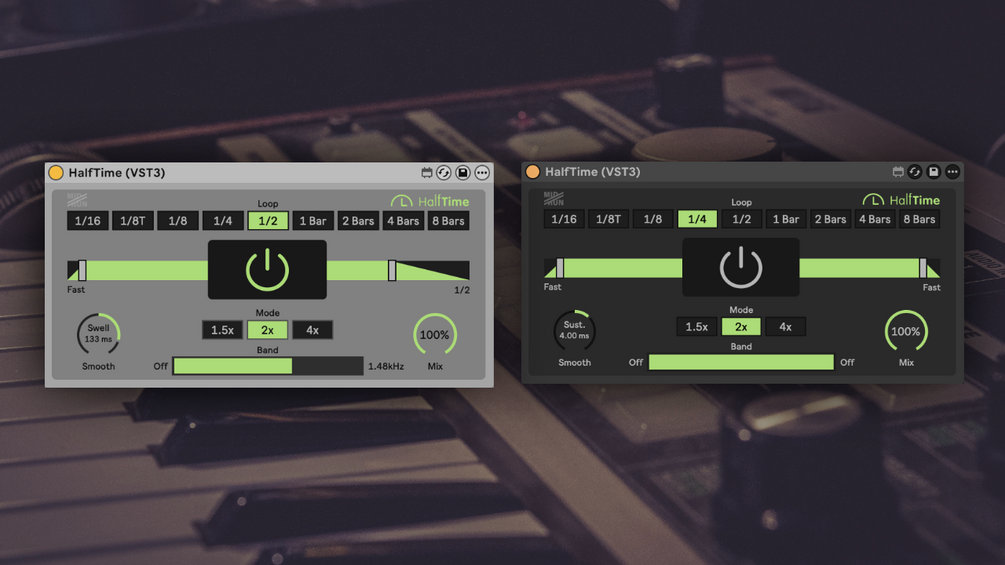Screen dimensions: 1005x565
Task: Select 1 Bar loop length in left HalfTime
Action: point(313,221)
